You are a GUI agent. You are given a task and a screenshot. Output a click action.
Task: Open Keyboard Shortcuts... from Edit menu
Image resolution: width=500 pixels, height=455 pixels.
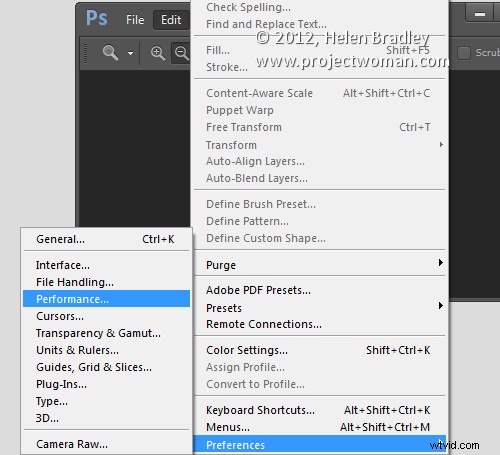319,410
